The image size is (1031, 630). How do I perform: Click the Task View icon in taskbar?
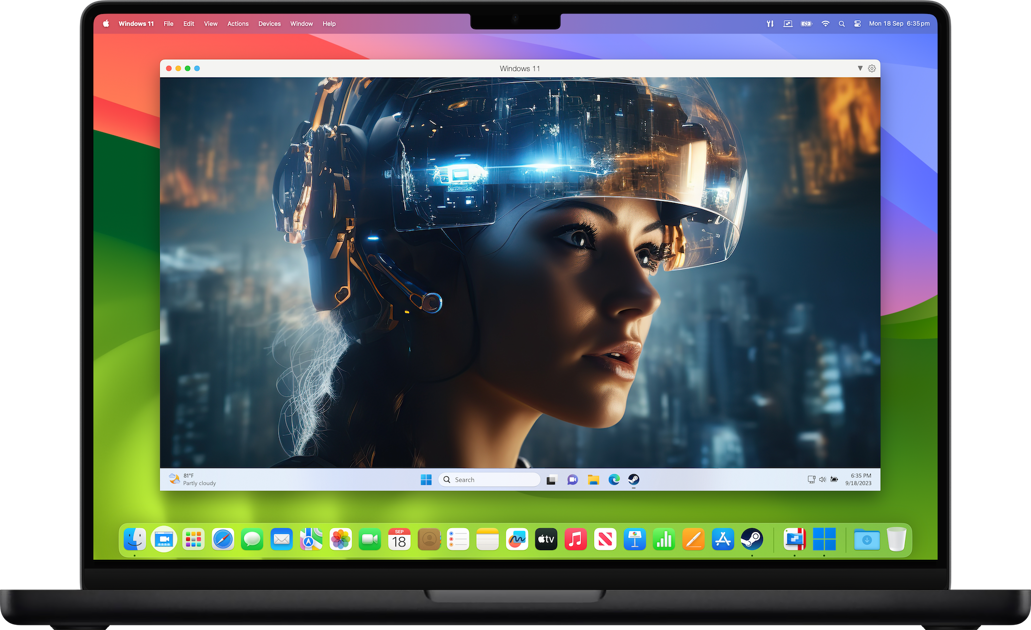click(x=551, y=480)
